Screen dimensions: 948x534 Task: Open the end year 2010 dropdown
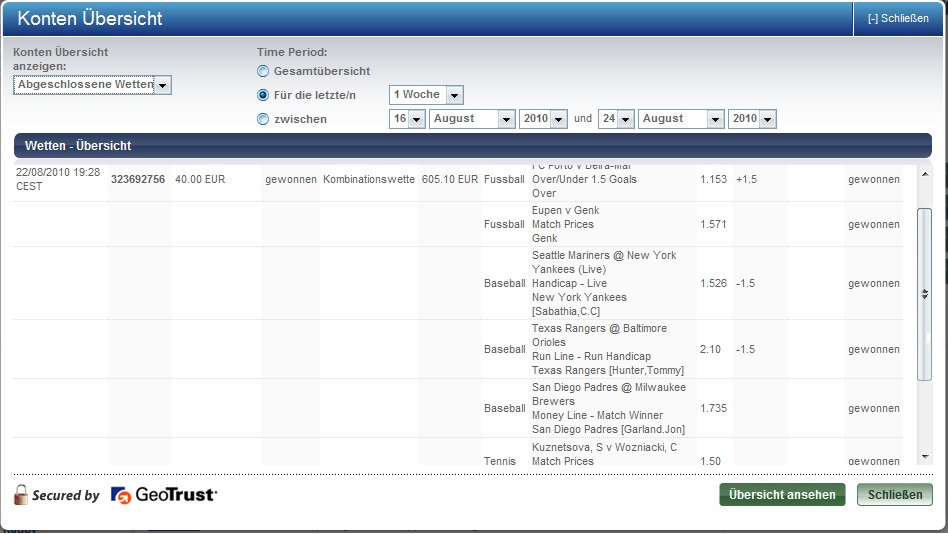coord(752,119)
